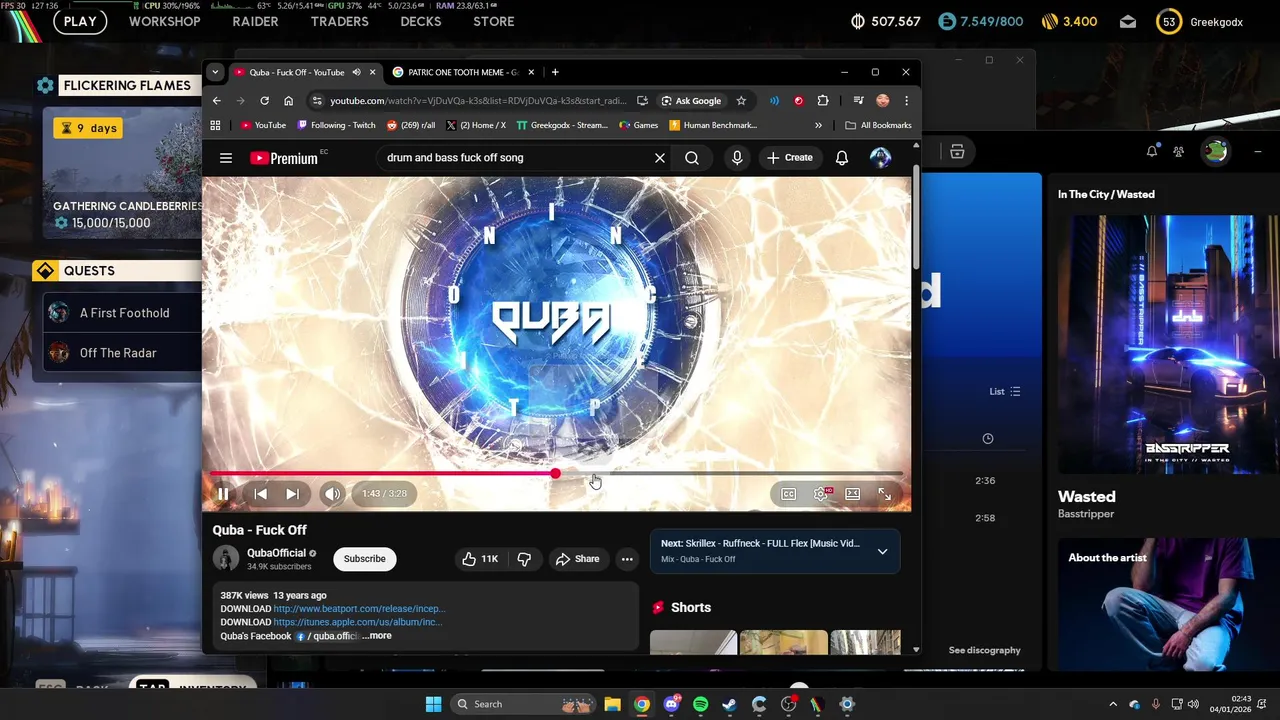Open QubaOfficial channel name

click(277, 553)
